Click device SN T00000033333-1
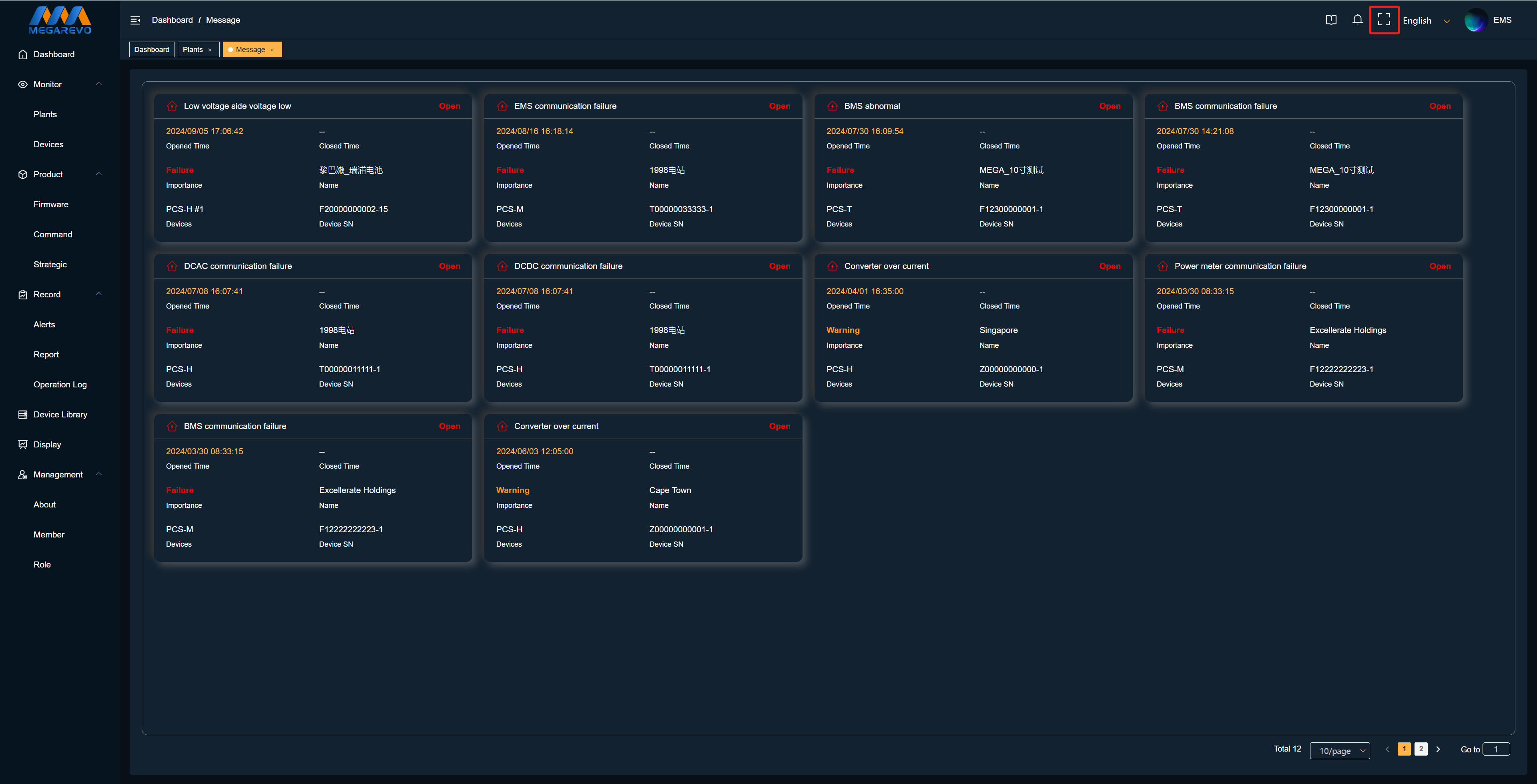The height and width of the screenshot is (784, 1537). (681, 209)
